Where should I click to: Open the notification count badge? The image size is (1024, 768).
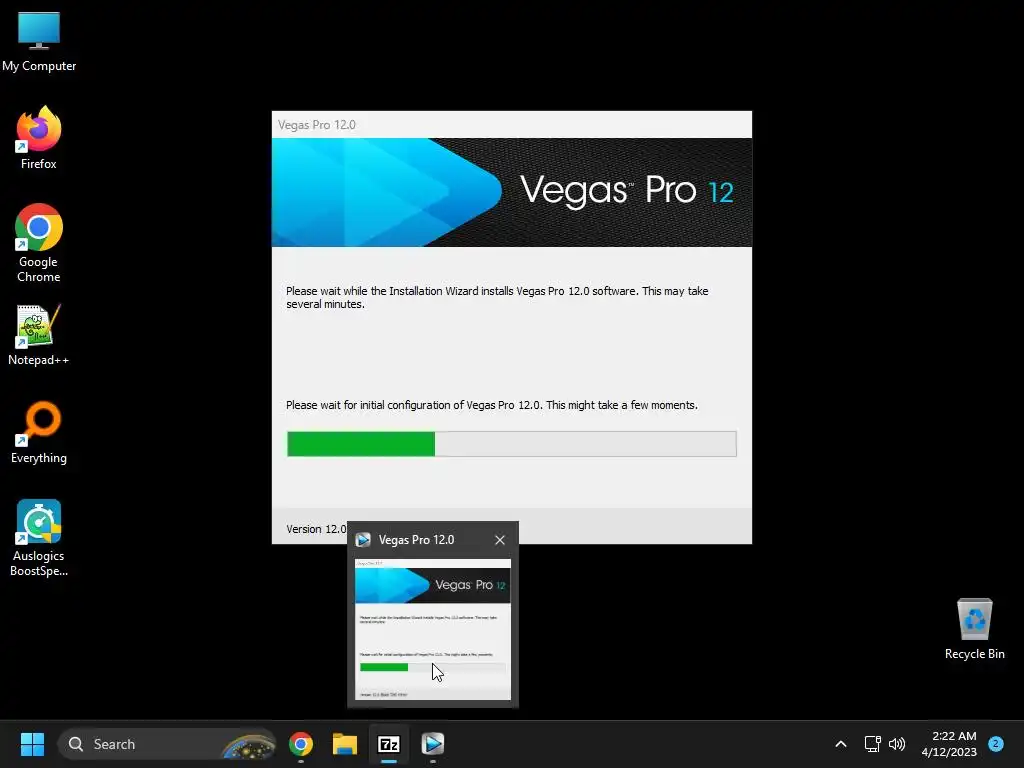(996, 743)
